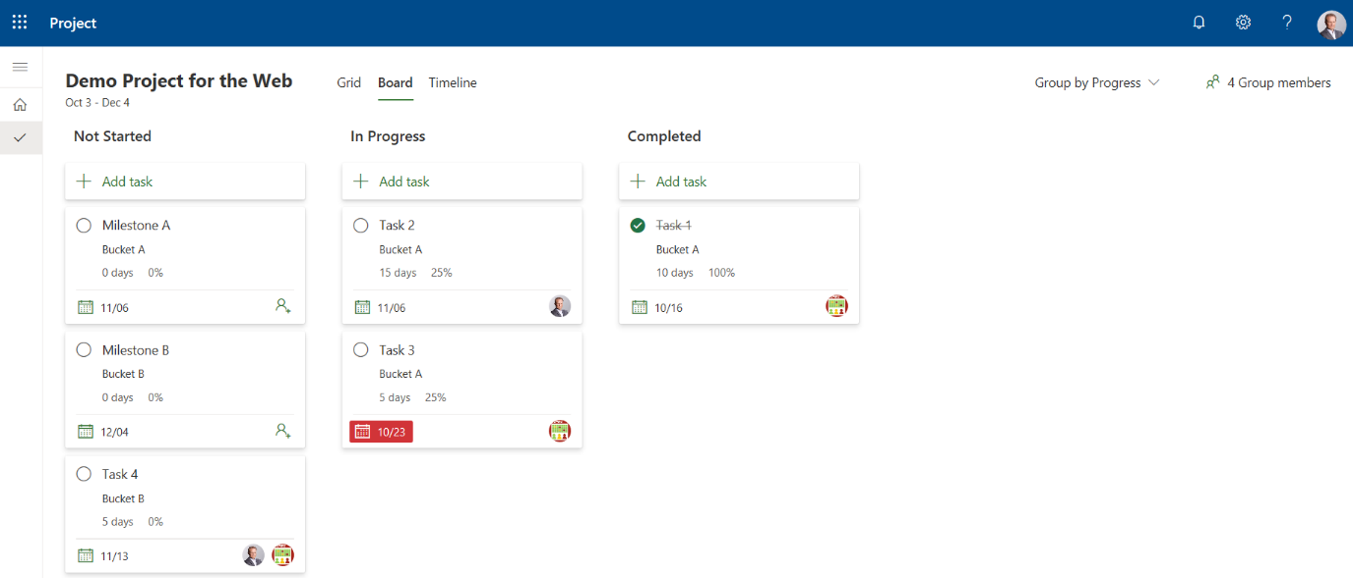Open the settings gear

1242,21
